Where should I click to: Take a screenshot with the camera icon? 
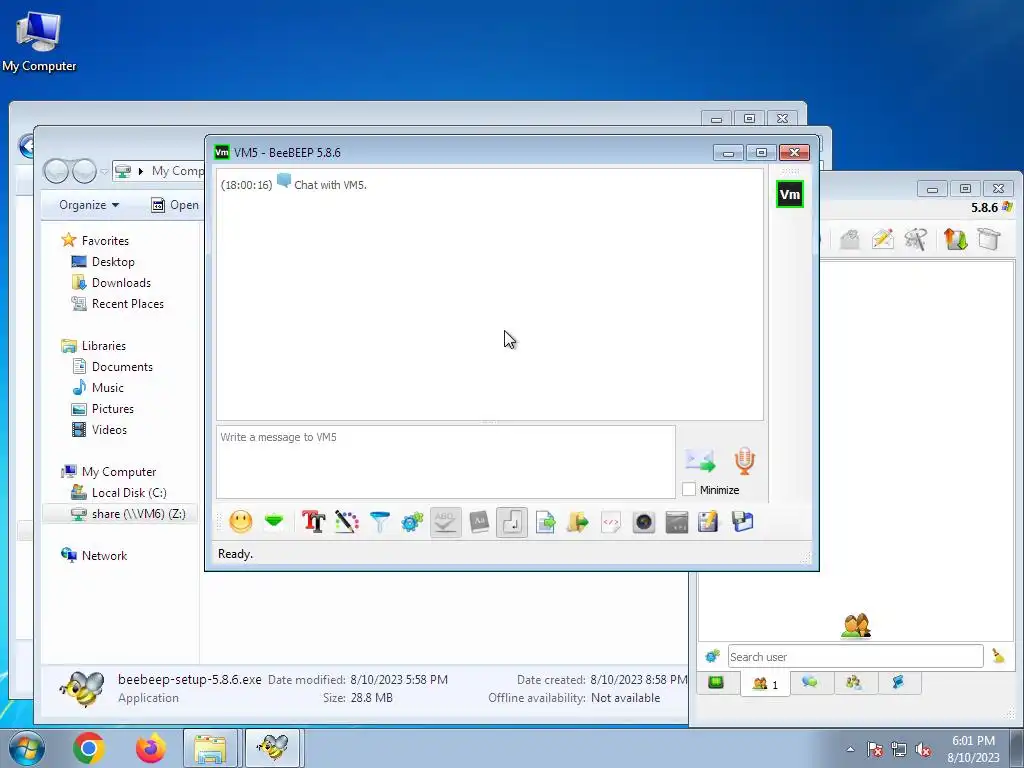coord(643,522)
